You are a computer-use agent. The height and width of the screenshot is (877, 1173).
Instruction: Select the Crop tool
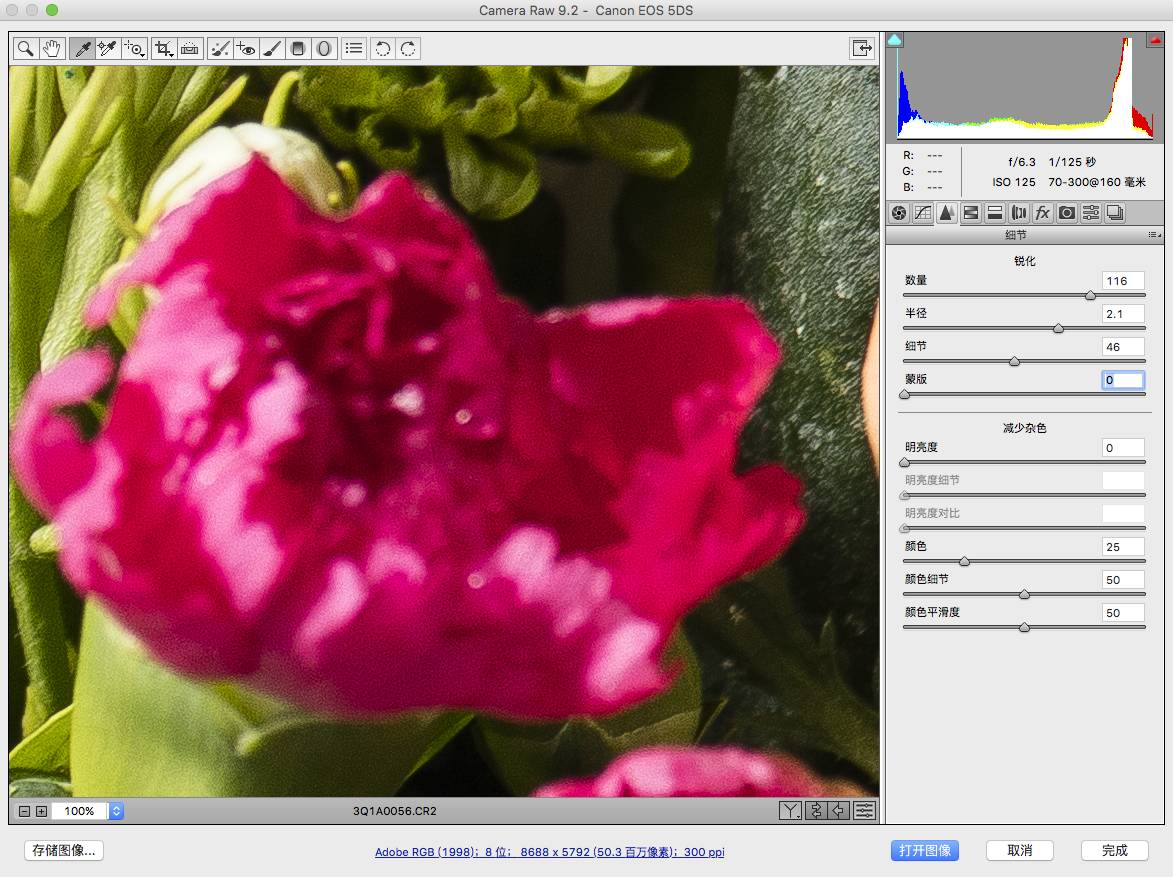pyautogui.click(x=163, y=49)
